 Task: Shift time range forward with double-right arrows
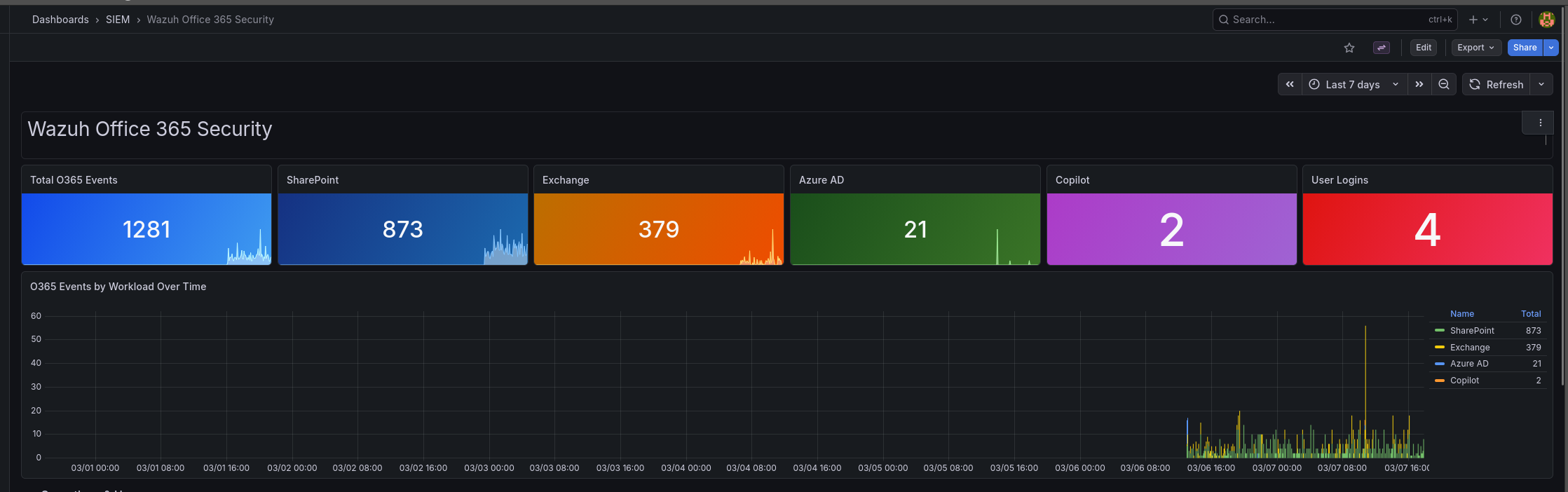[1419, 84]
